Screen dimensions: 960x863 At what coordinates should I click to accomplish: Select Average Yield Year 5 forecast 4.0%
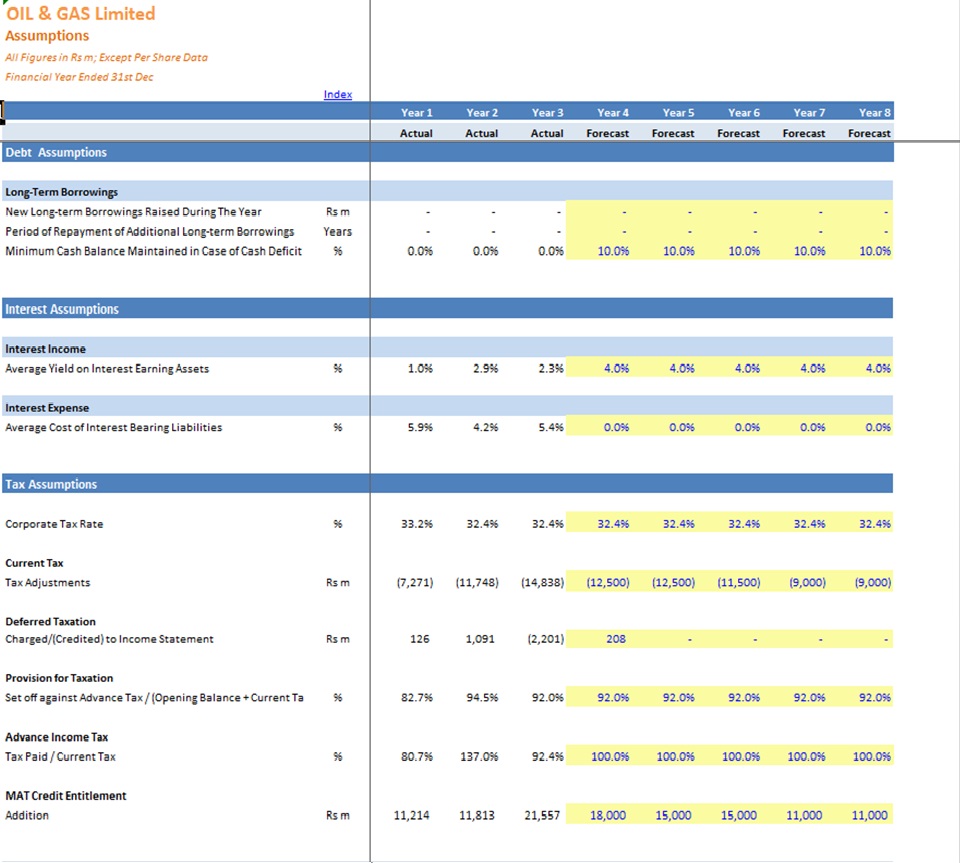(681, 368)
